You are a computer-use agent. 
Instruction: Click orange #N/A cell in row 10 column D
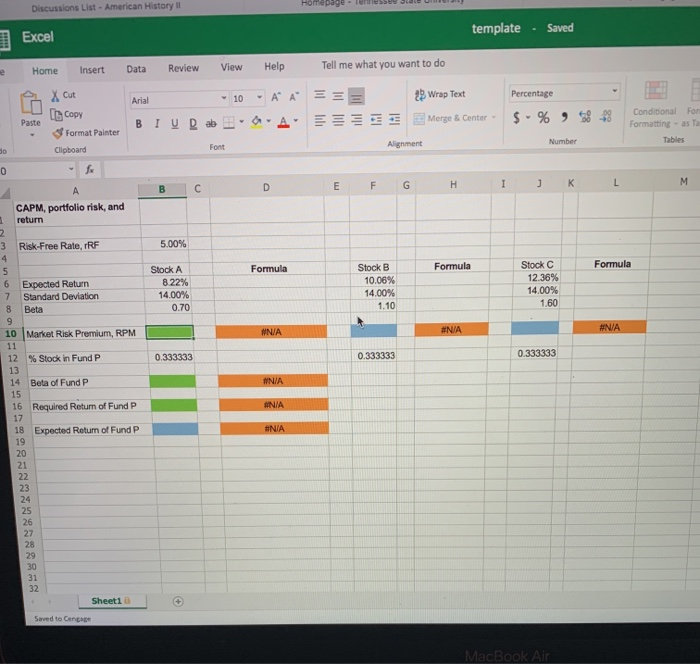click(x=271, y=331)
